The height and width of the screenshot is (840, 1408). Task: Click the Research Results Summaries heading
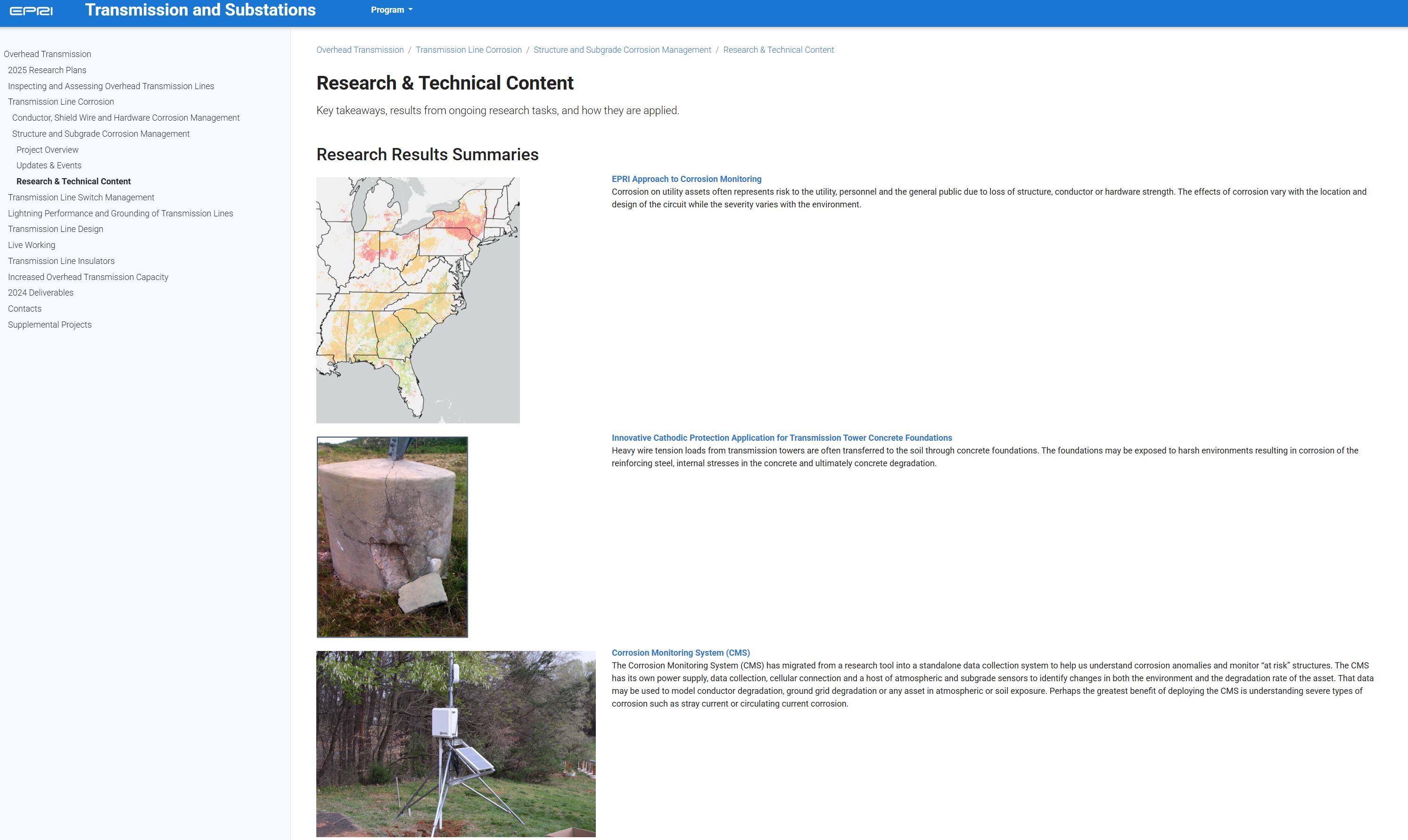[427, 155]
